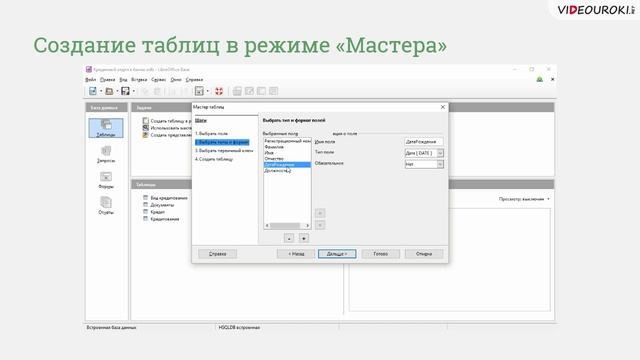Open dropdown arrow next to Open icon
Screen dimensions: 640x360
pyautogui.click(x=117, y=91)
